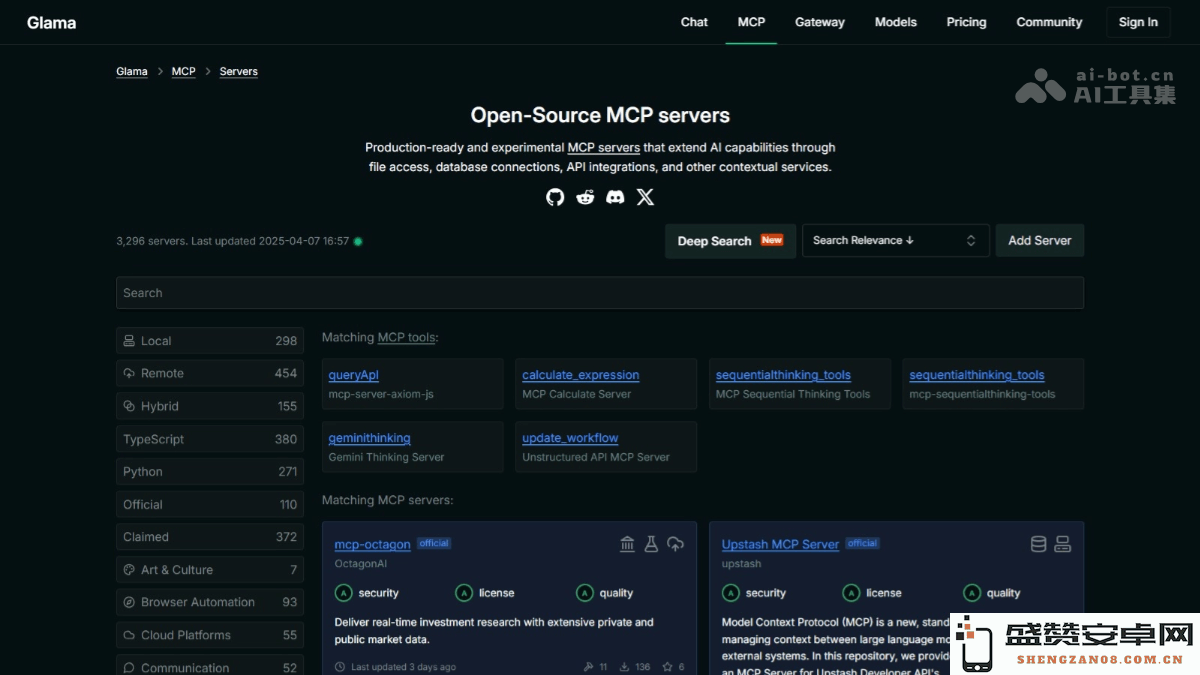Screen dimensions: 1200x675
Task: Filter servers by Local
Action: click(210, 341)
